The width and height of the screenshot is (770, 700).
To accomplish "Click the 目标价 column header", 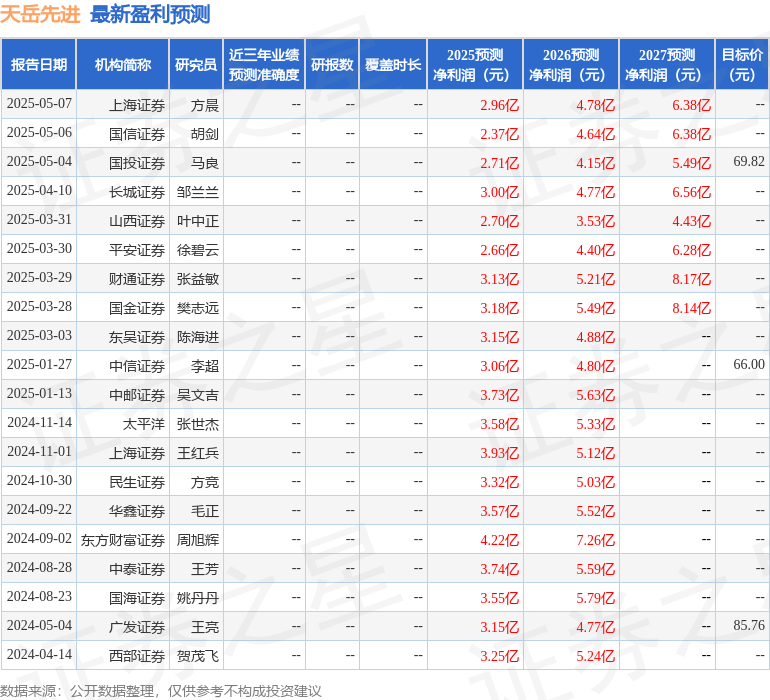I will tap(742, 64).
